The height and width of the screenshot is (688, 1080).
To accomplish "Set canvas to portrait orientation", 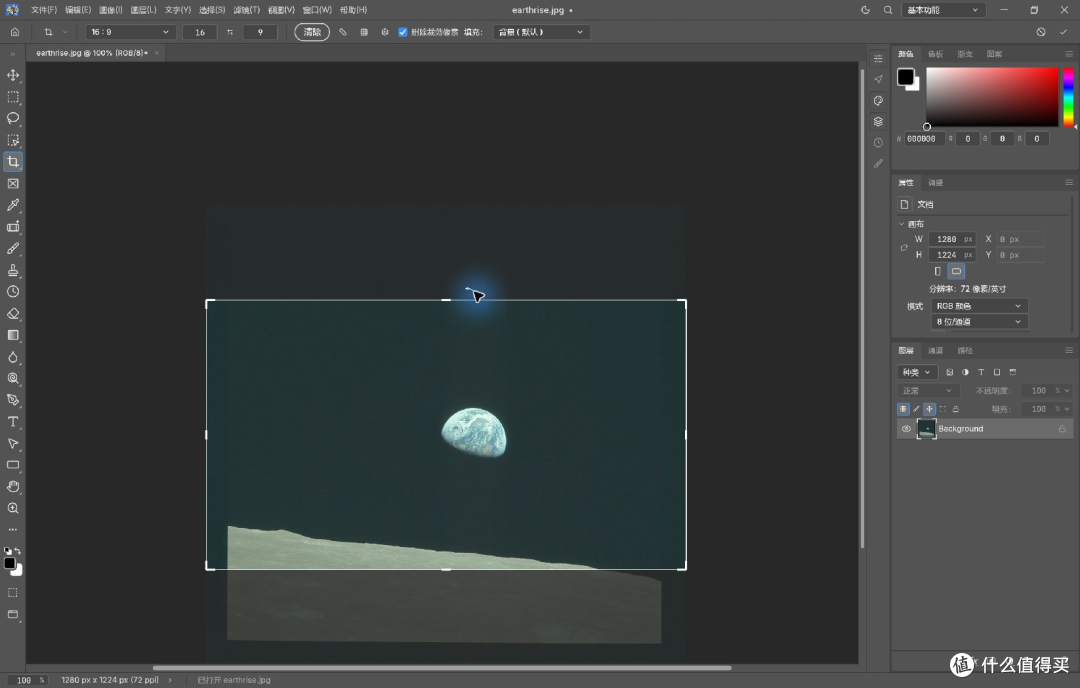I will point(937,271).
